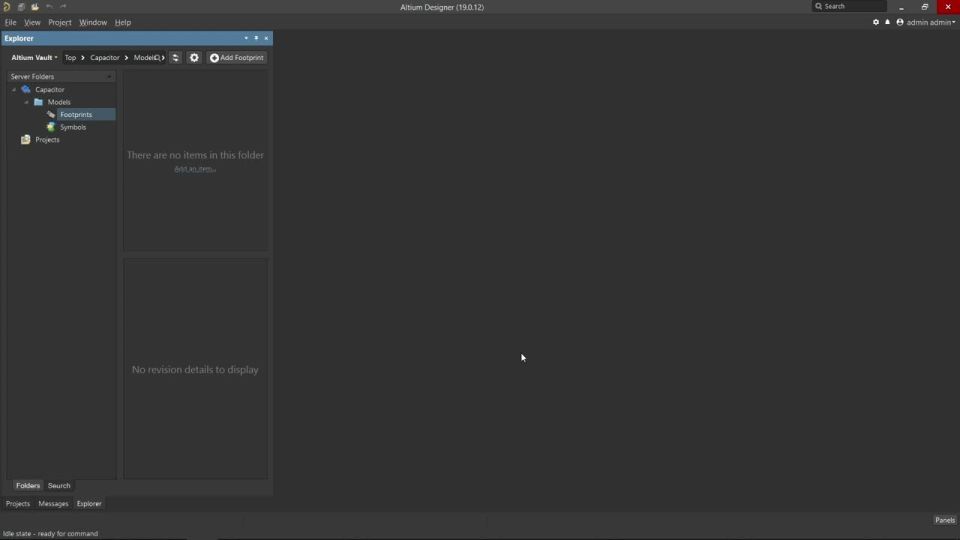Restore down the Altium Designer window

[924, 7]
